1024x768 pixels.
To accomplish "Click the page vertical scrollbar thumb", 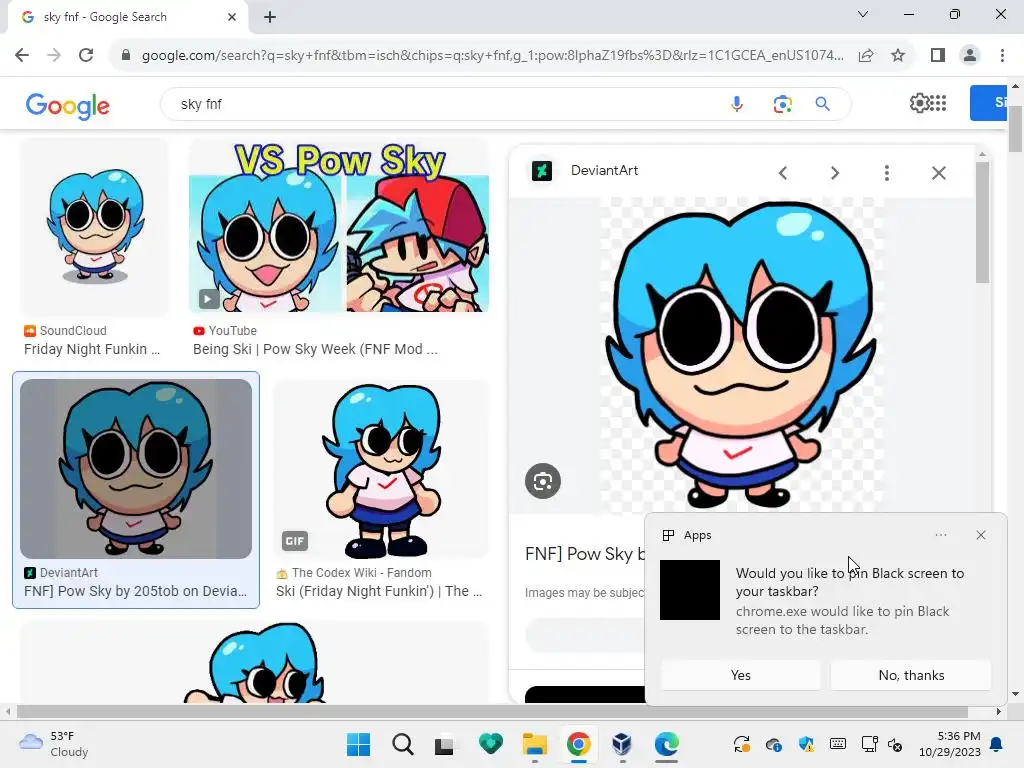I will pos(1016,128).
